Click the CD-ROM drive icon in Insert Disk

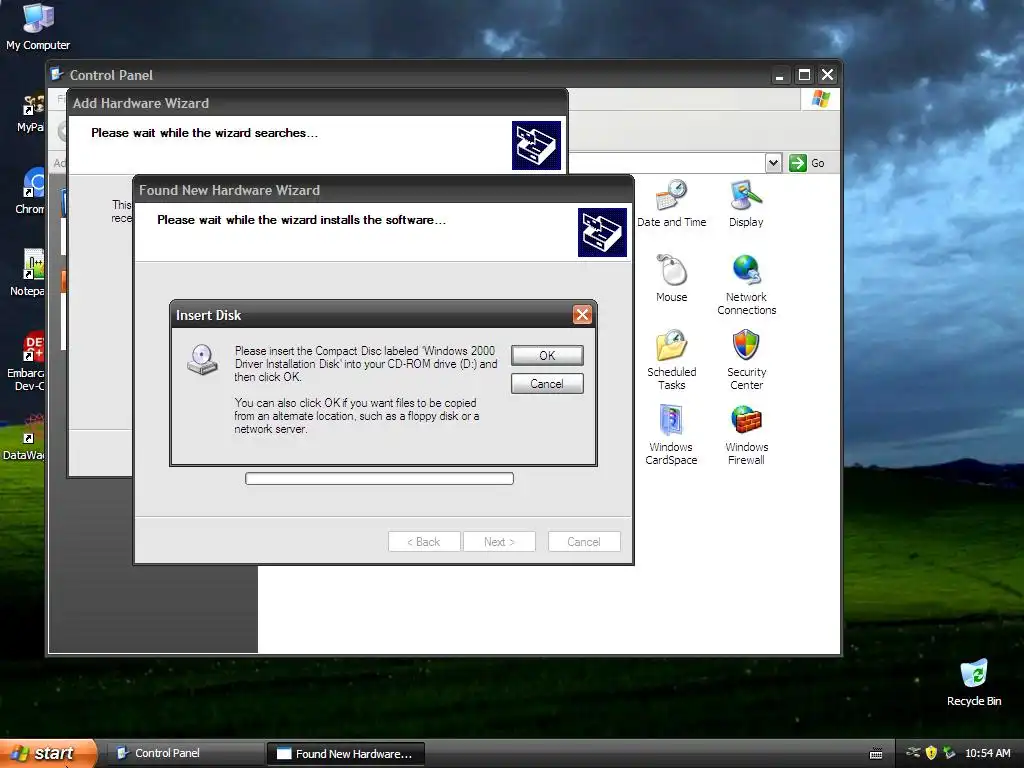202,360
